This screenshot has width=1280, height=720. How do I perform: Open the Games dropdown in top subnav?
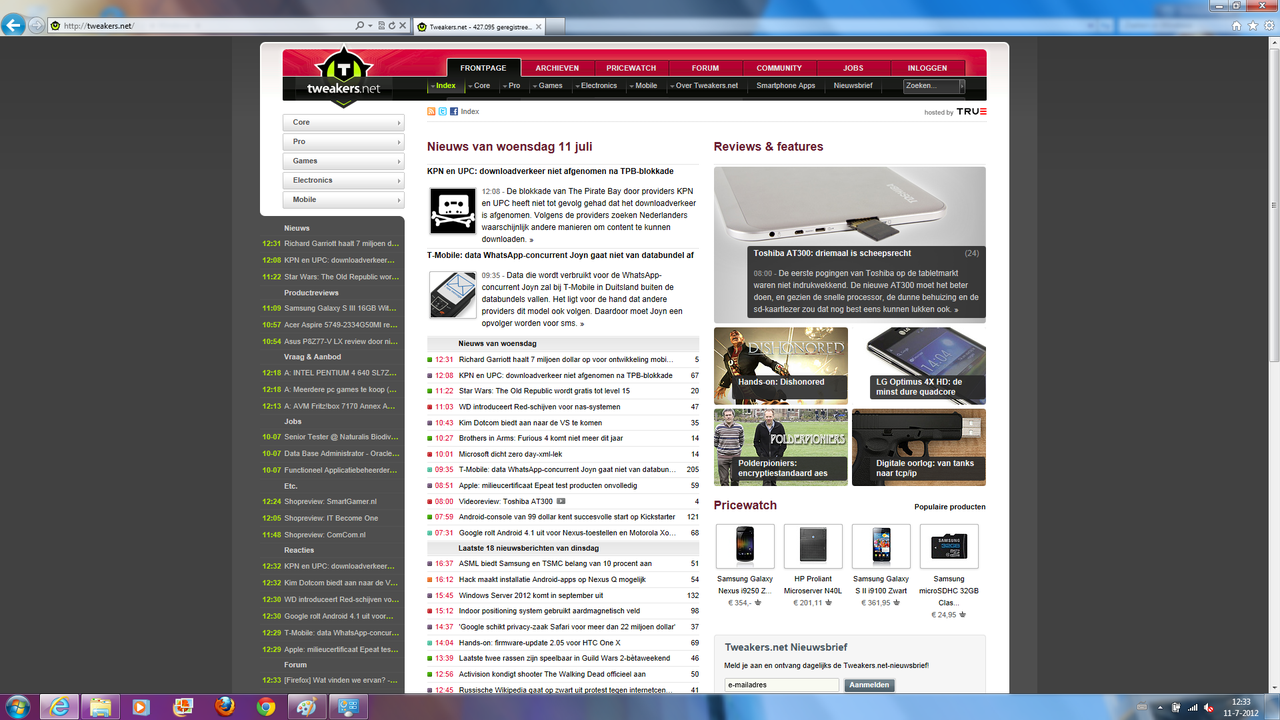547,86
